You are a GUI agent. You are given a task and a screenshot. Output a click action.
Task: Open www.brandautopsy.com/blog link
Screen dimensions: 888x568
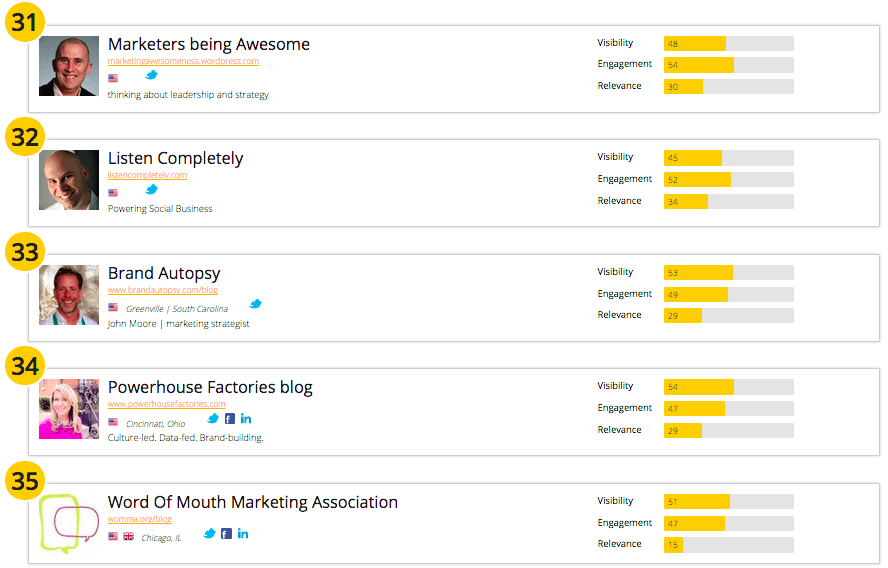(x=163, y=290)
